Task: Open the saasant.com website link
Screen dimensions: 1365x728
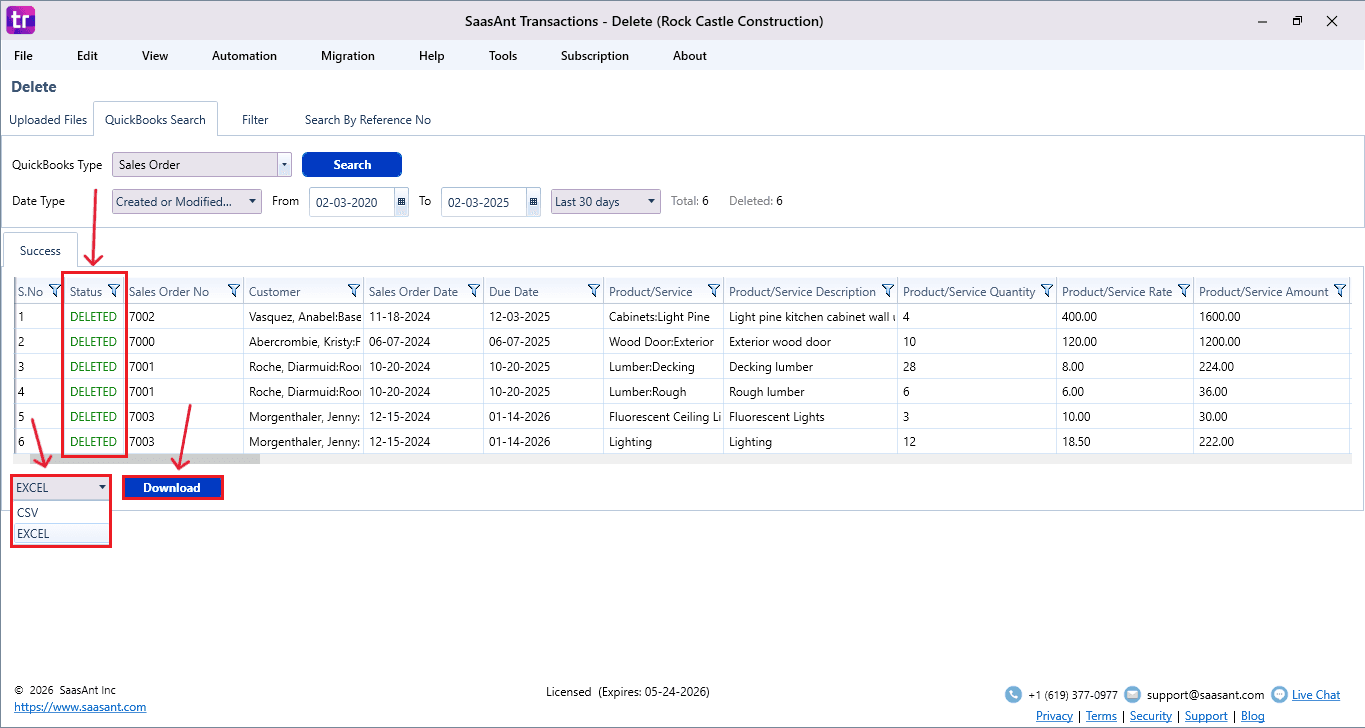Action: click(80, 707)
